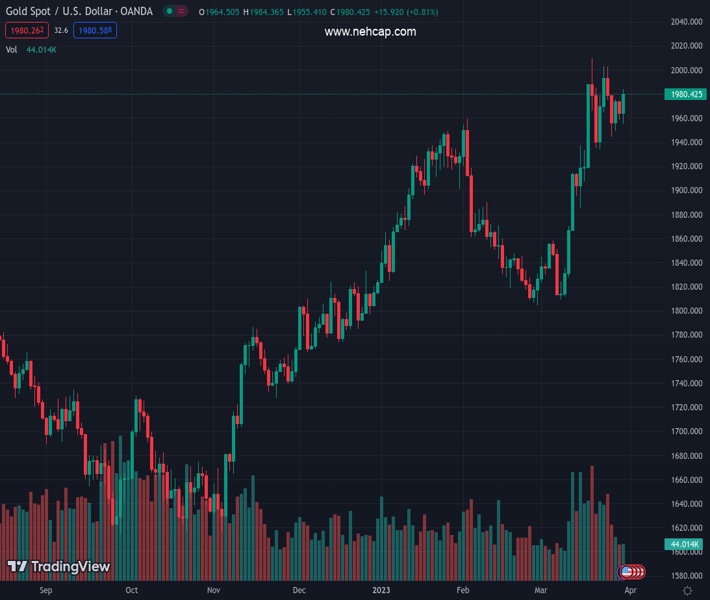710x600 pixels.
Task: Click the Gold Spot / U.S. Dollar symbol title
Action: pos(78,12)
